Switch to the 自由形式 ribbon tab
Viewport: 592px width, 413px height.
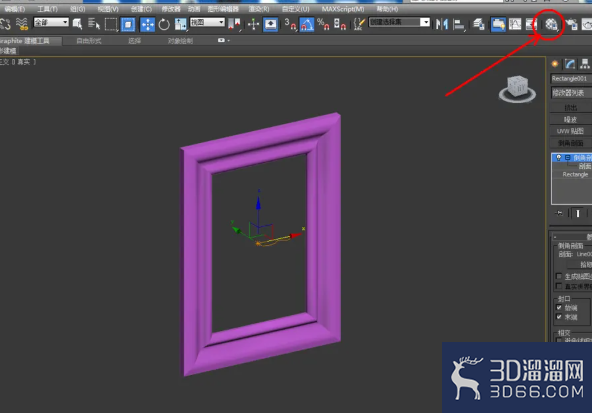(x=89, y=41)
